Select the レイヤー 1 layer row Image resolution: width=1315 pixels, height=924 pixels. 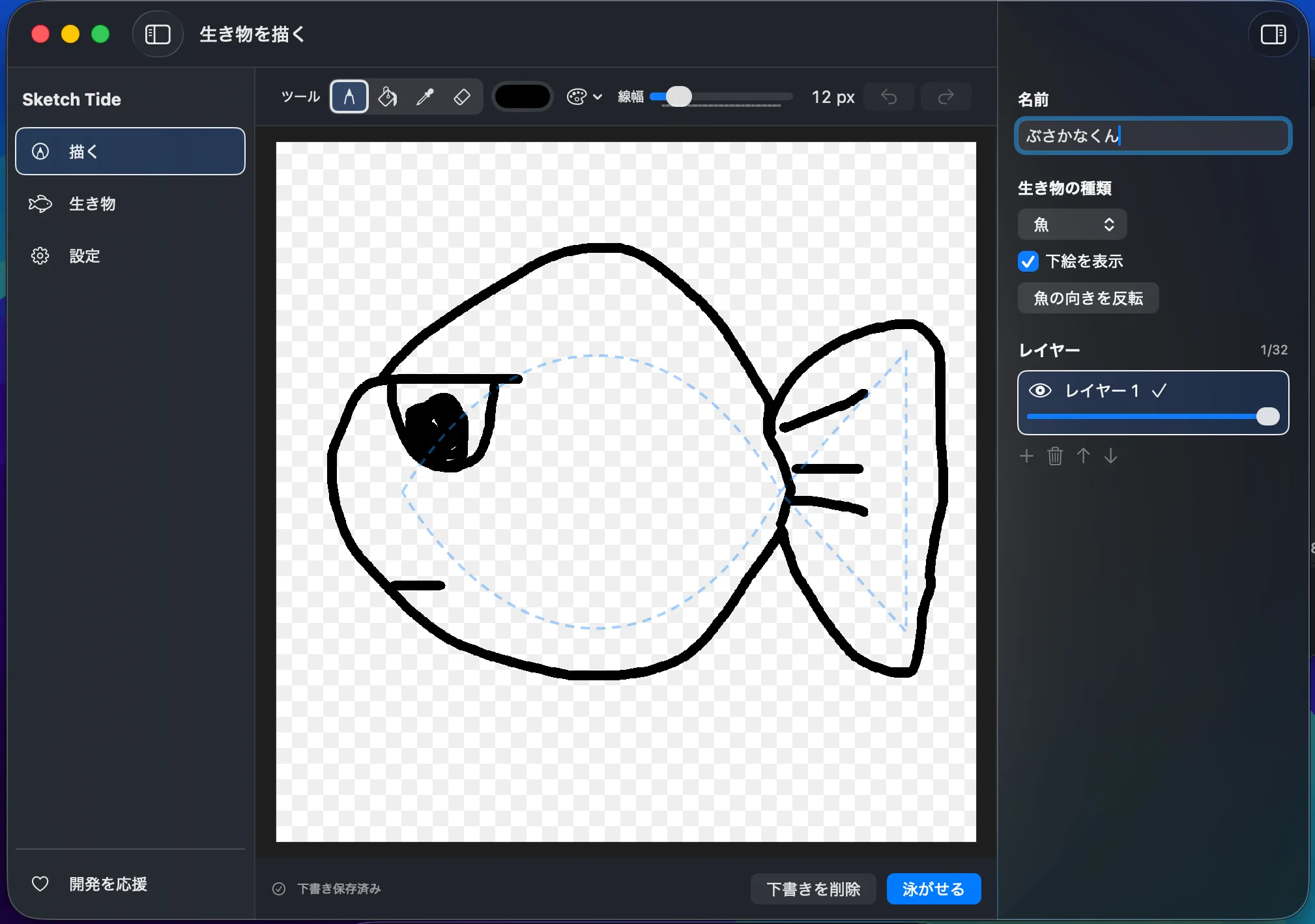1153,402
